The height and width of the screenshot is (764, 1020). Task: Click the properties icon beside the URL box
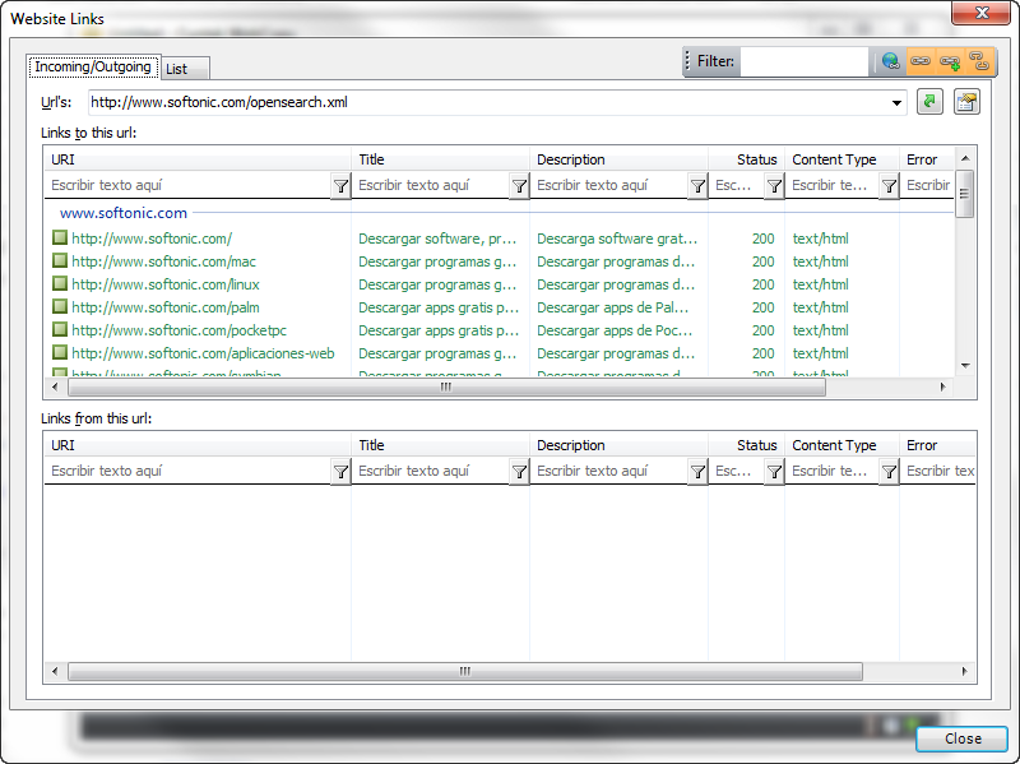[967, 102]
